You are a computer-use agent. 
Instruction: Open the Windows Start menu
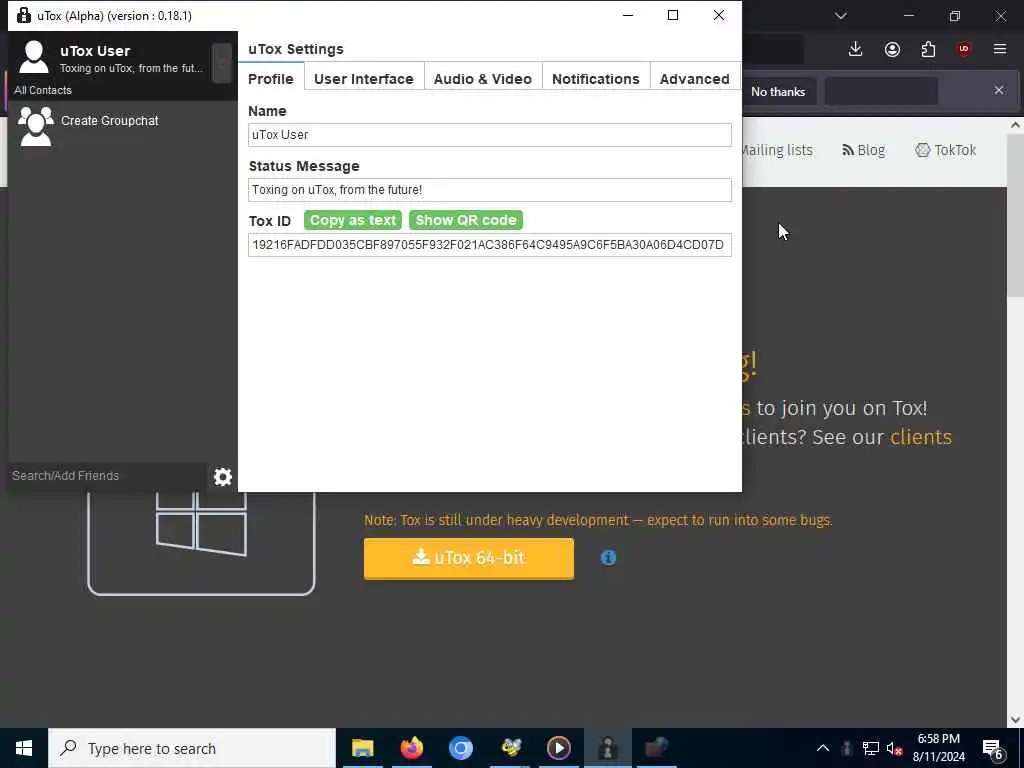click(x=24, y=748)
